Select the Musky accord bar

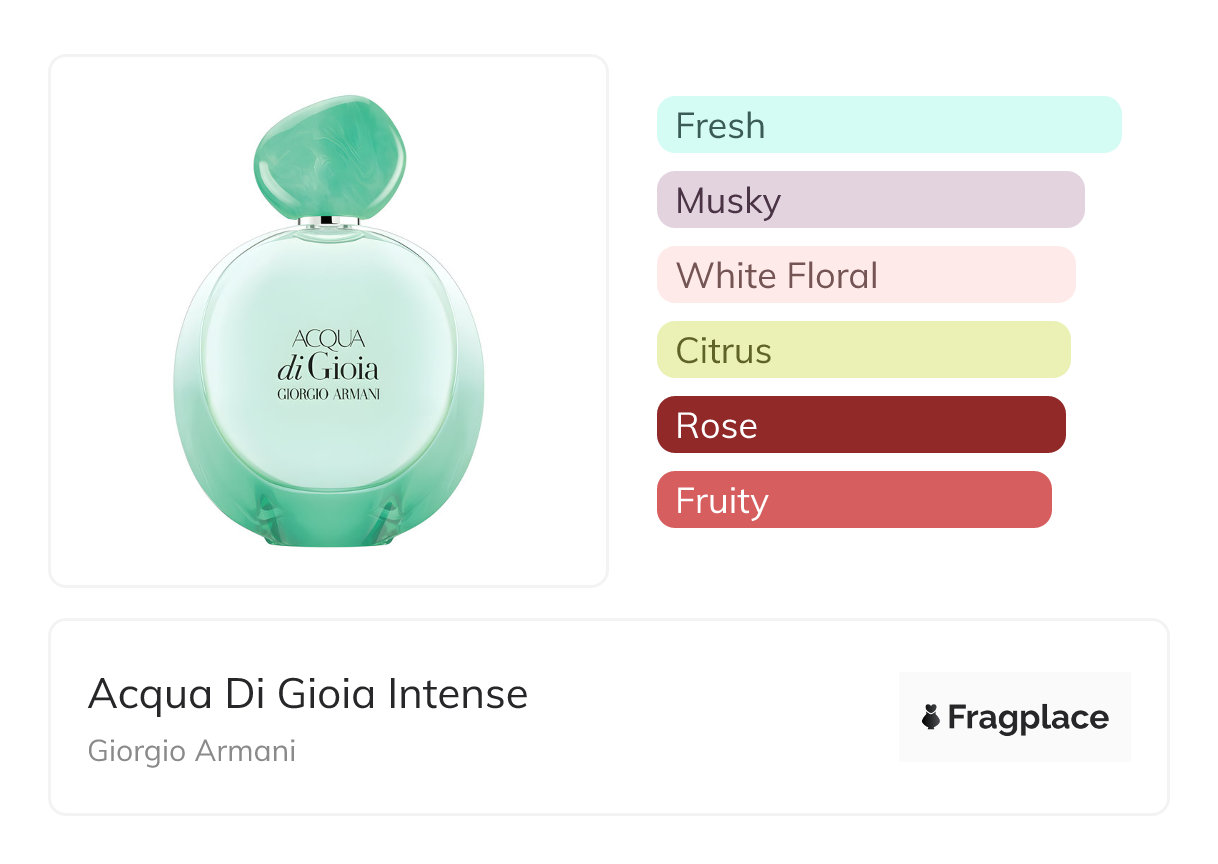pos(870,200)
